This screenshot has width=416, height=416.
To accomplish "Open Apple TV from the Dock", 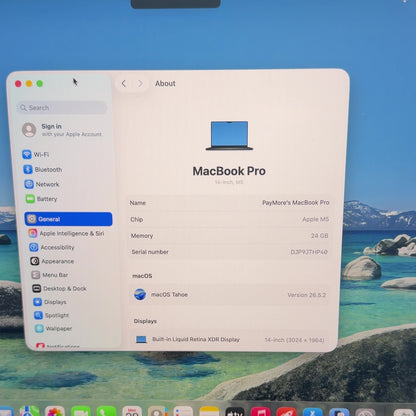I will pyautogui.click(x=235, y=412).
